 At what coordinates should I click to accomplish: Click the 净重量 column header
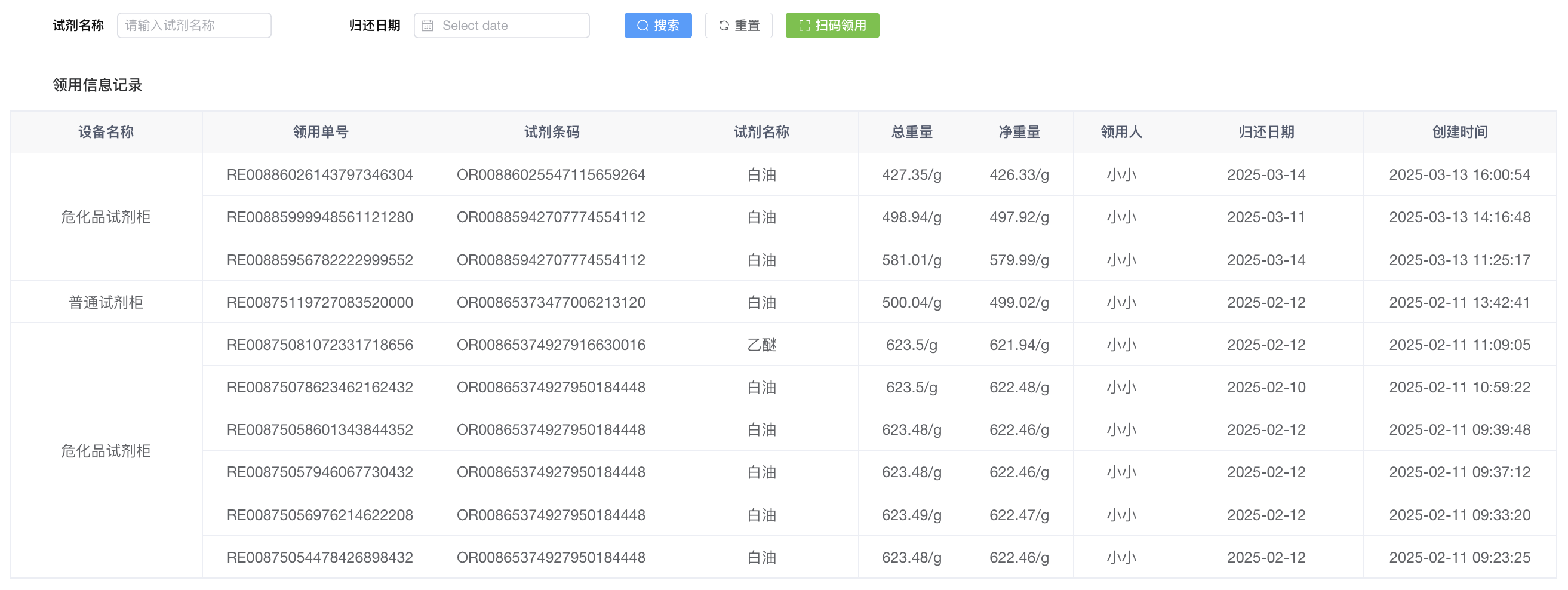[1019, 132]
